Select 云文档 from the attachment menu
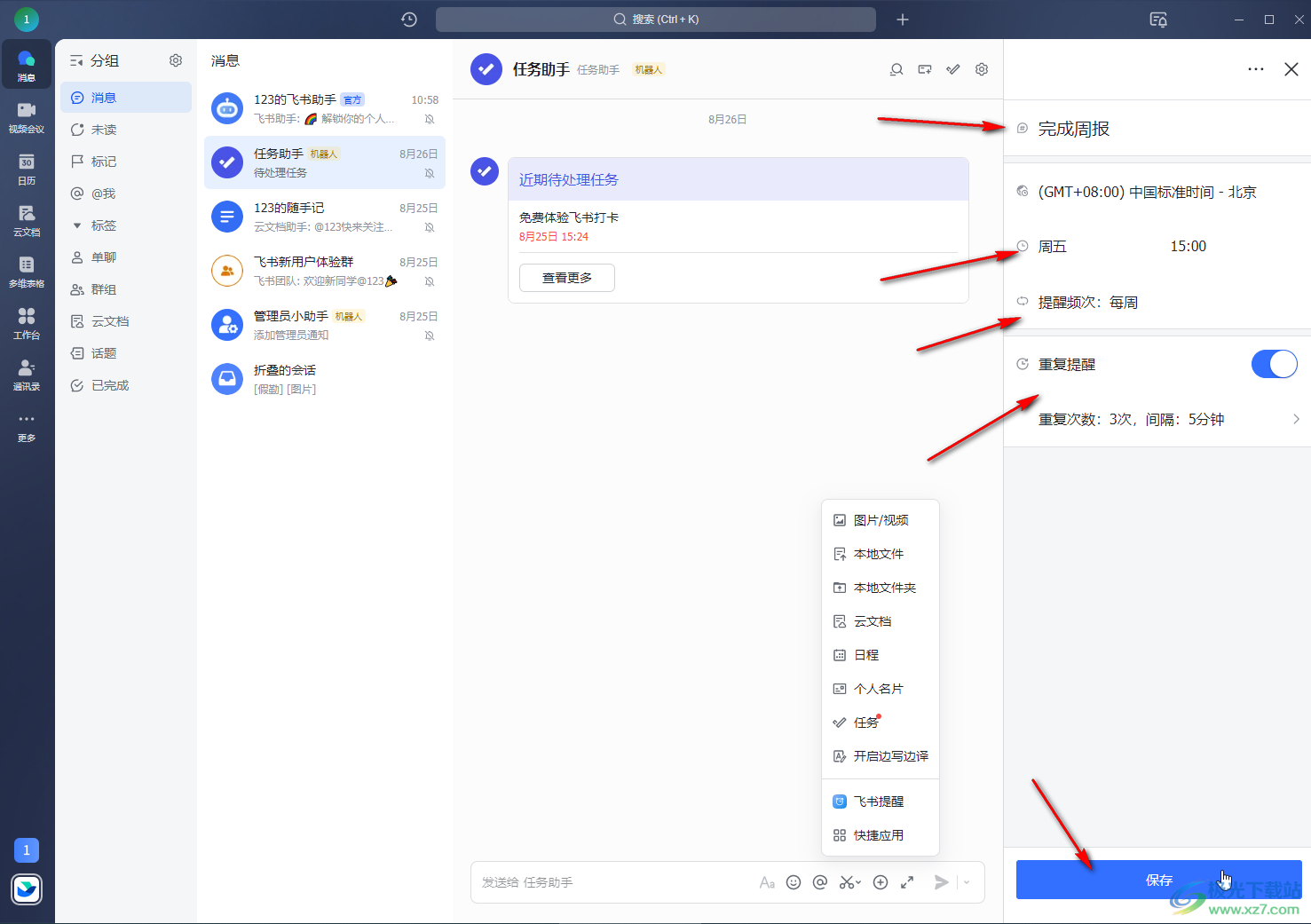The image size is (1311, 924). coord(881,621)
